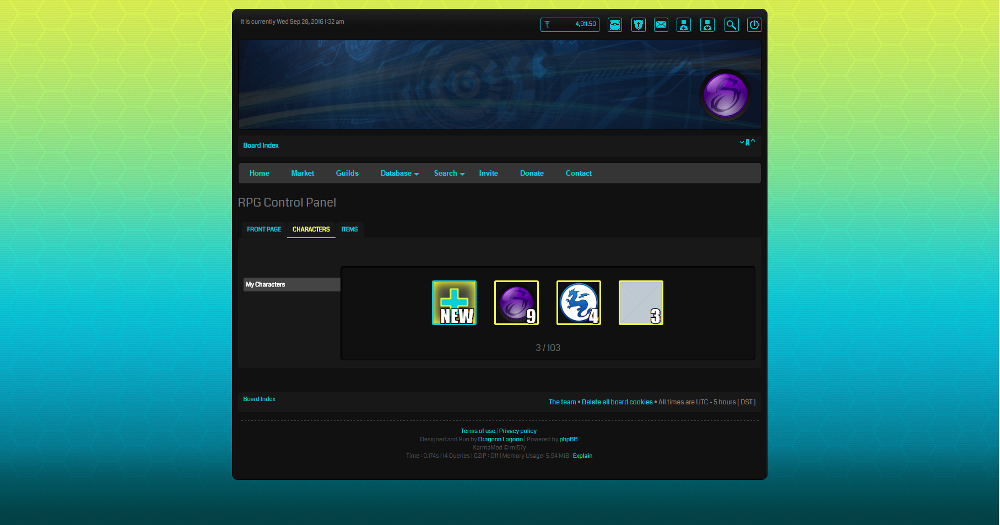Click the treasure chest icon in header

click(615, 25)
